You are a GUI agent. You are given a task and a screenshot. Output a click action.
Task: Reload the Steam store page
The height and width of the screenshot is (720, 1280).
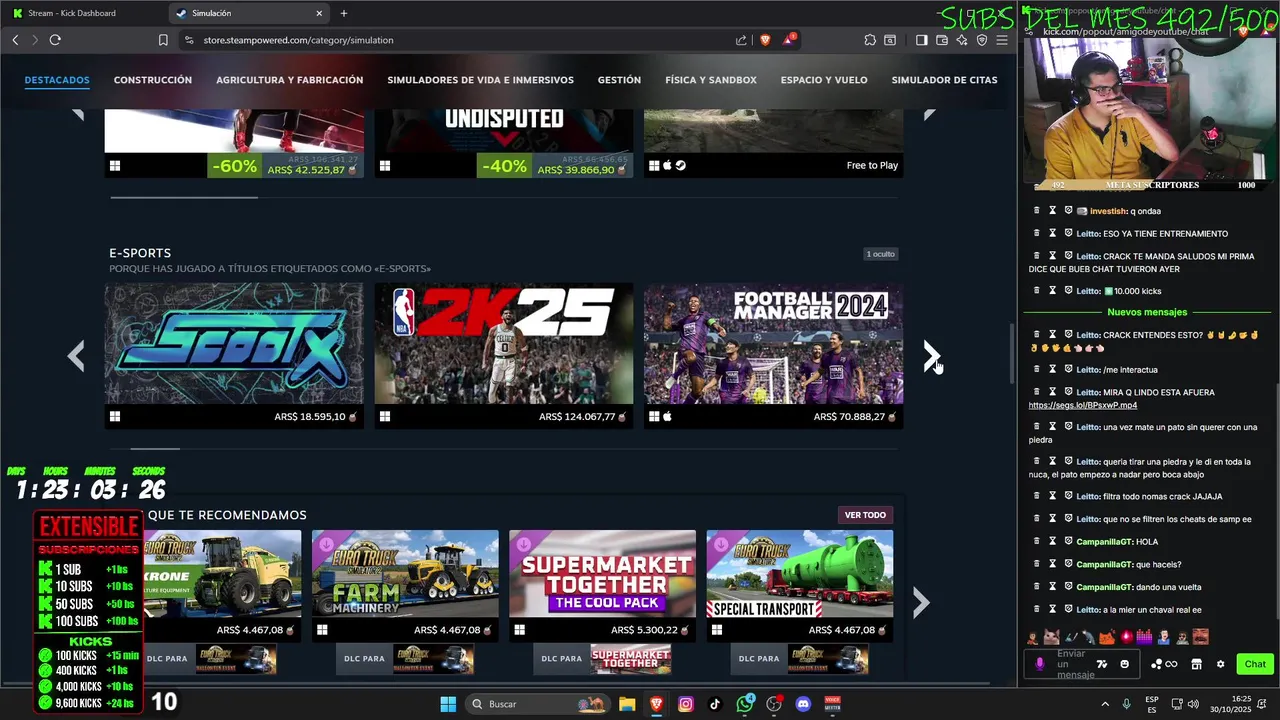(x=55, y=40)
